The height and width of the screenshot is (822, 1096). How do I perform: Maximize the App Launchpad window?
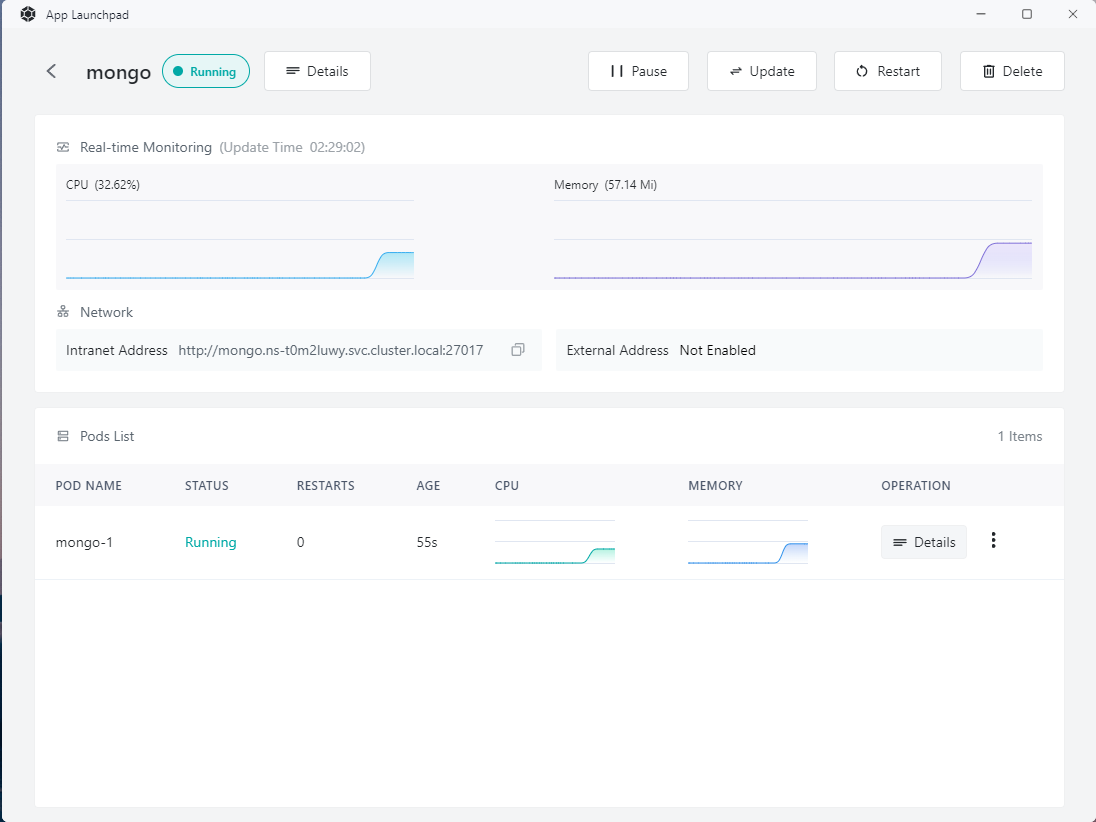[1027, 14]
